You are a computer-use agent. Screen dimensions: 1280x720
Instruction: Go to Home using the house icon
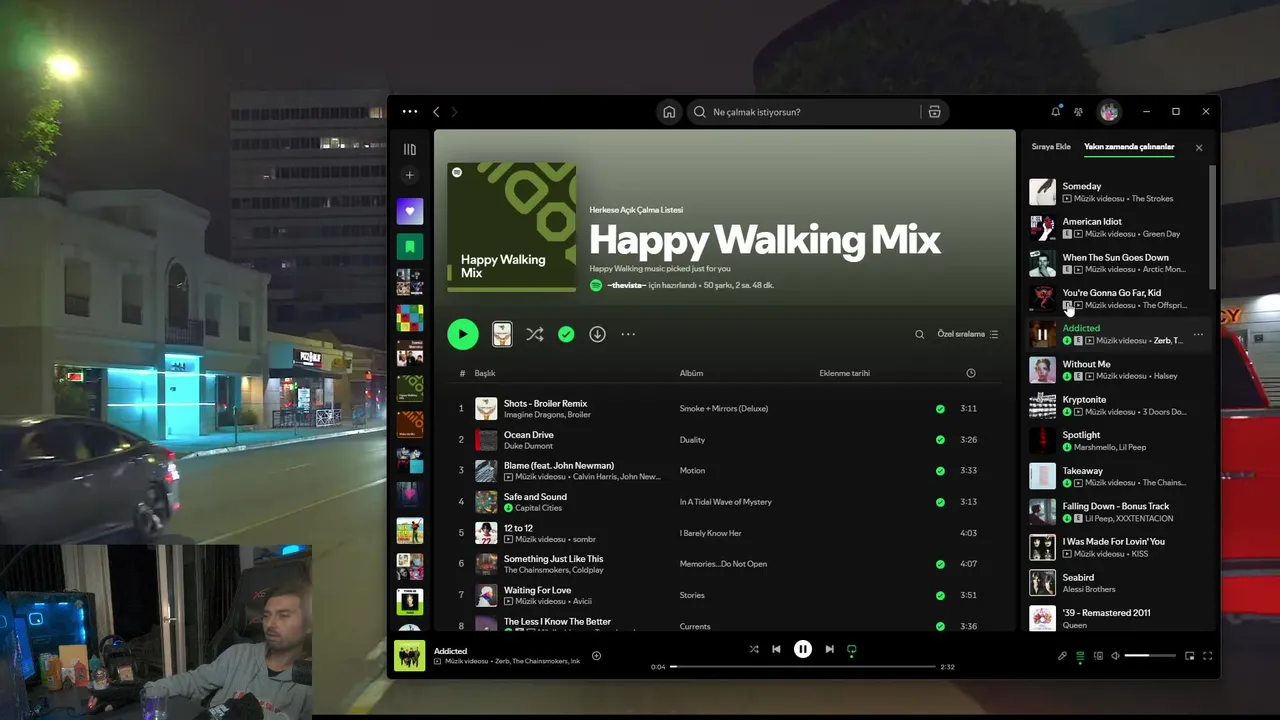[669, 112]
